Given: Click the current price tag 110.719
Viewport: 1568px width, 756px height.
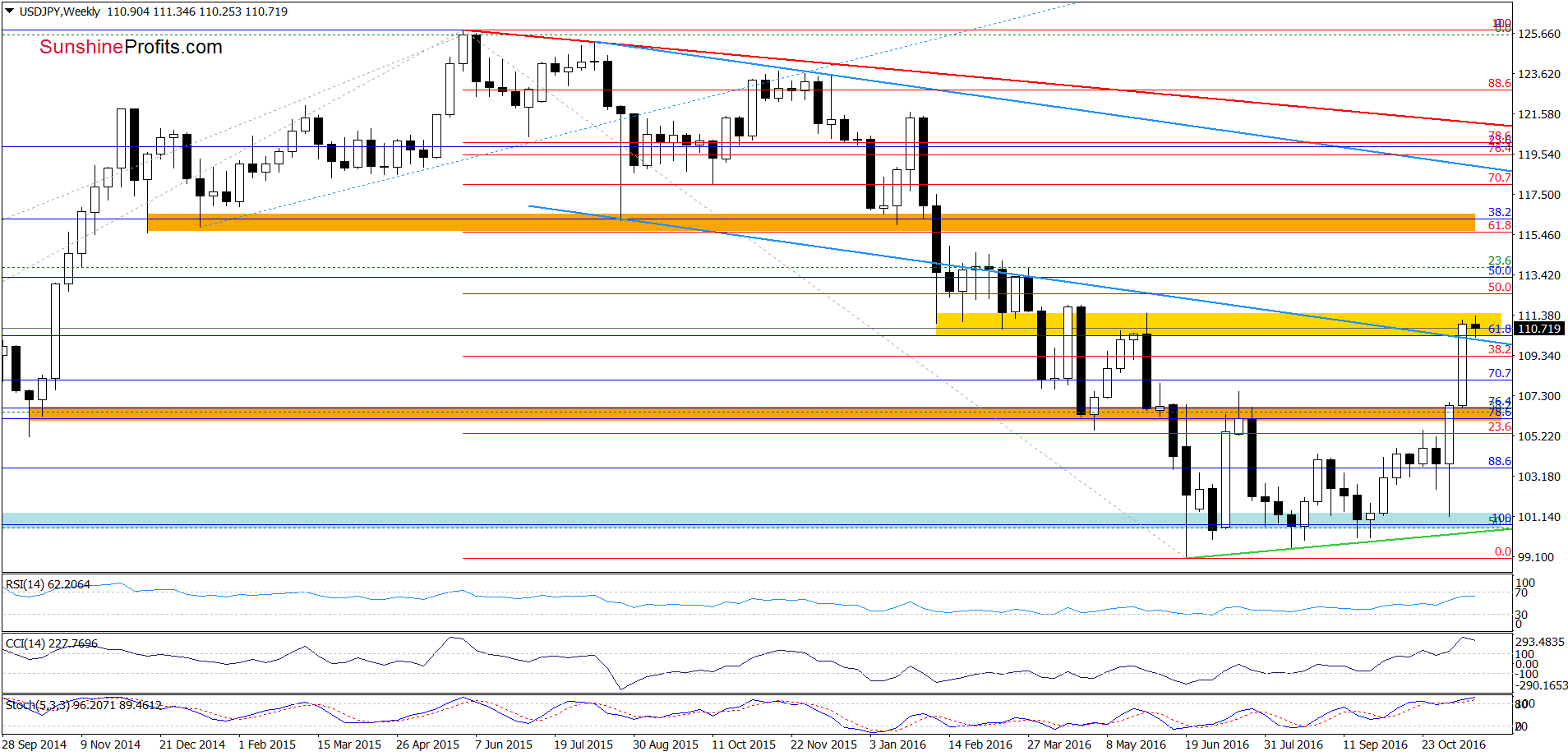Looking at the screenshot, I should 1538,329.
